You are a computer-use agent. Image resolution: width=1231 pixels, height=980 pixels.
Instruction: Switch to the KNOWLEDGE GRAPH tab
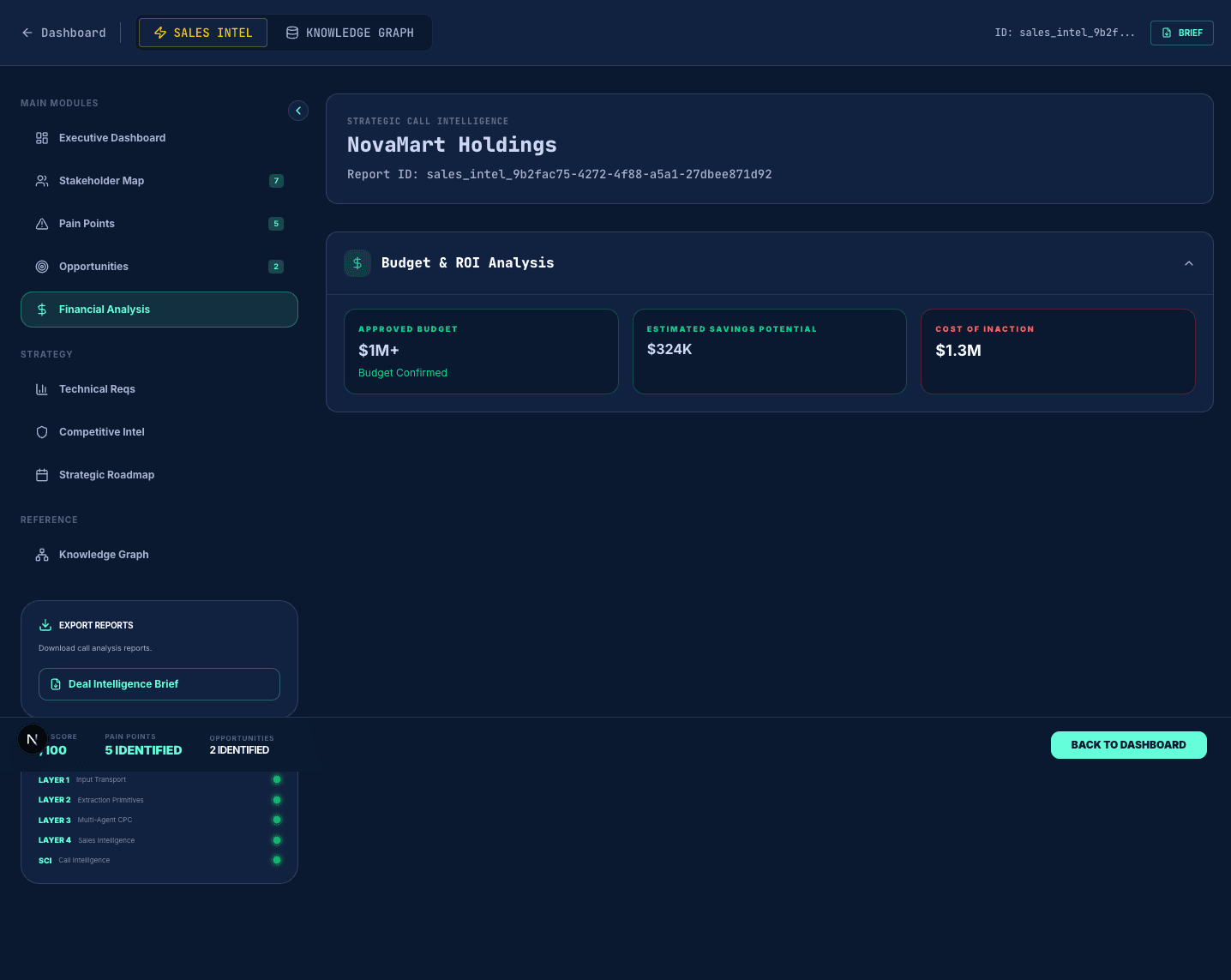click(x=350, y=33)
